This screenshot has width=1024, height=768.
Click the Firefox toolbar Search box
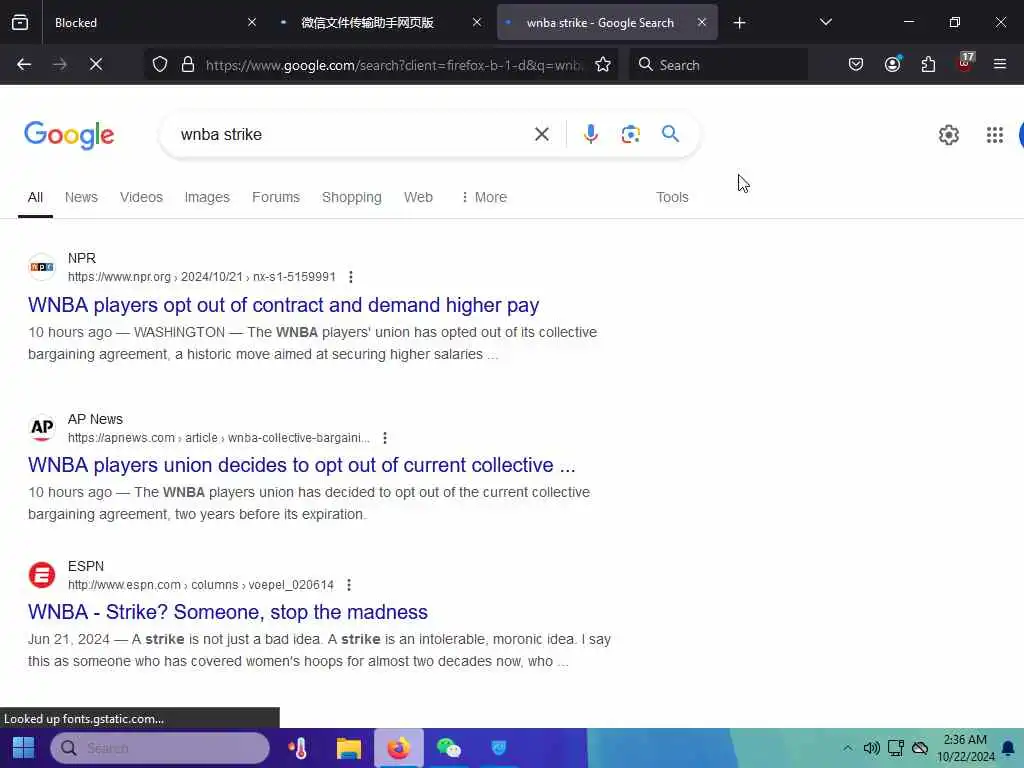click(x=718, y=65)
